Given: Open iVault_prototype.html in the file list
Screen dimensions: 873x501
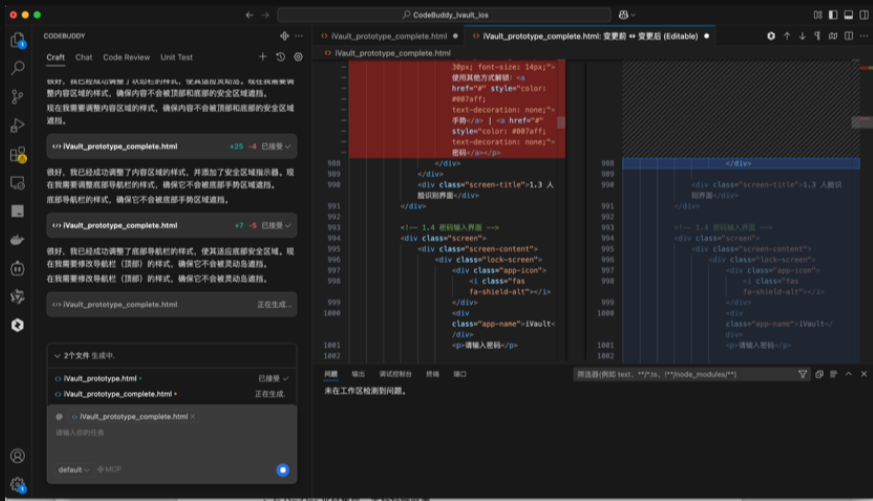Looking at the screenshot, I should [x=100, y=379].
